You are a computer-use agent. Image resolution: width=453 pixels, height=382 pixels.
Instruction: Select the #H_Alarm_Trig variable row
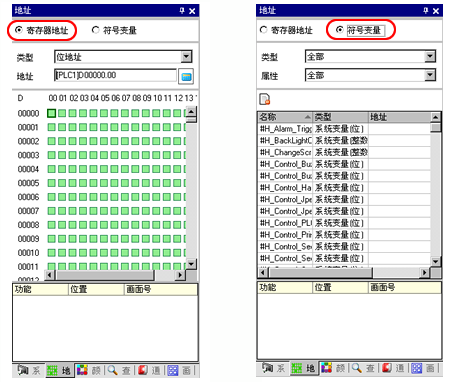pos(345,129)
